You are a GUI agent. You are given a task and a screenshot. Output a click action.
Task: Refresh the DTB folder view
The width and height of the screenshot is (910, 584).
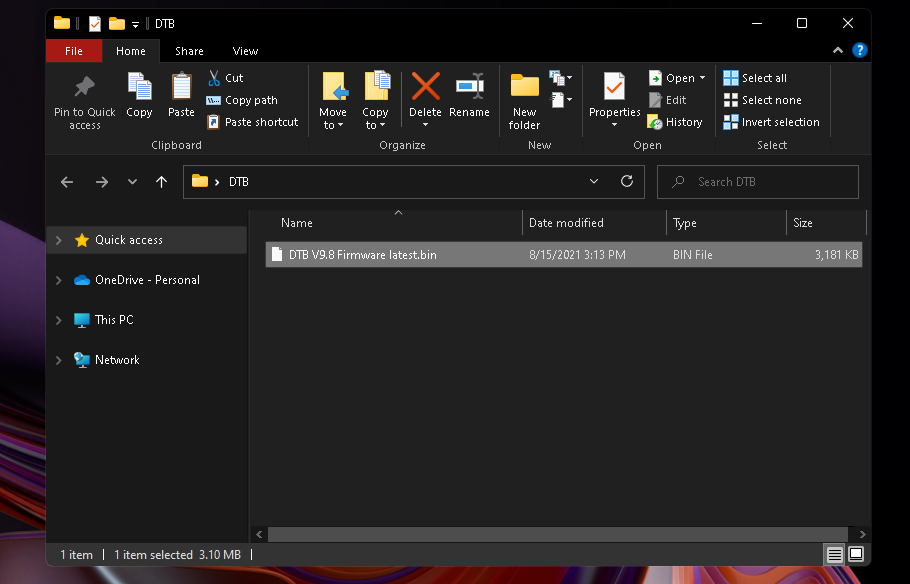click(627, 181)
